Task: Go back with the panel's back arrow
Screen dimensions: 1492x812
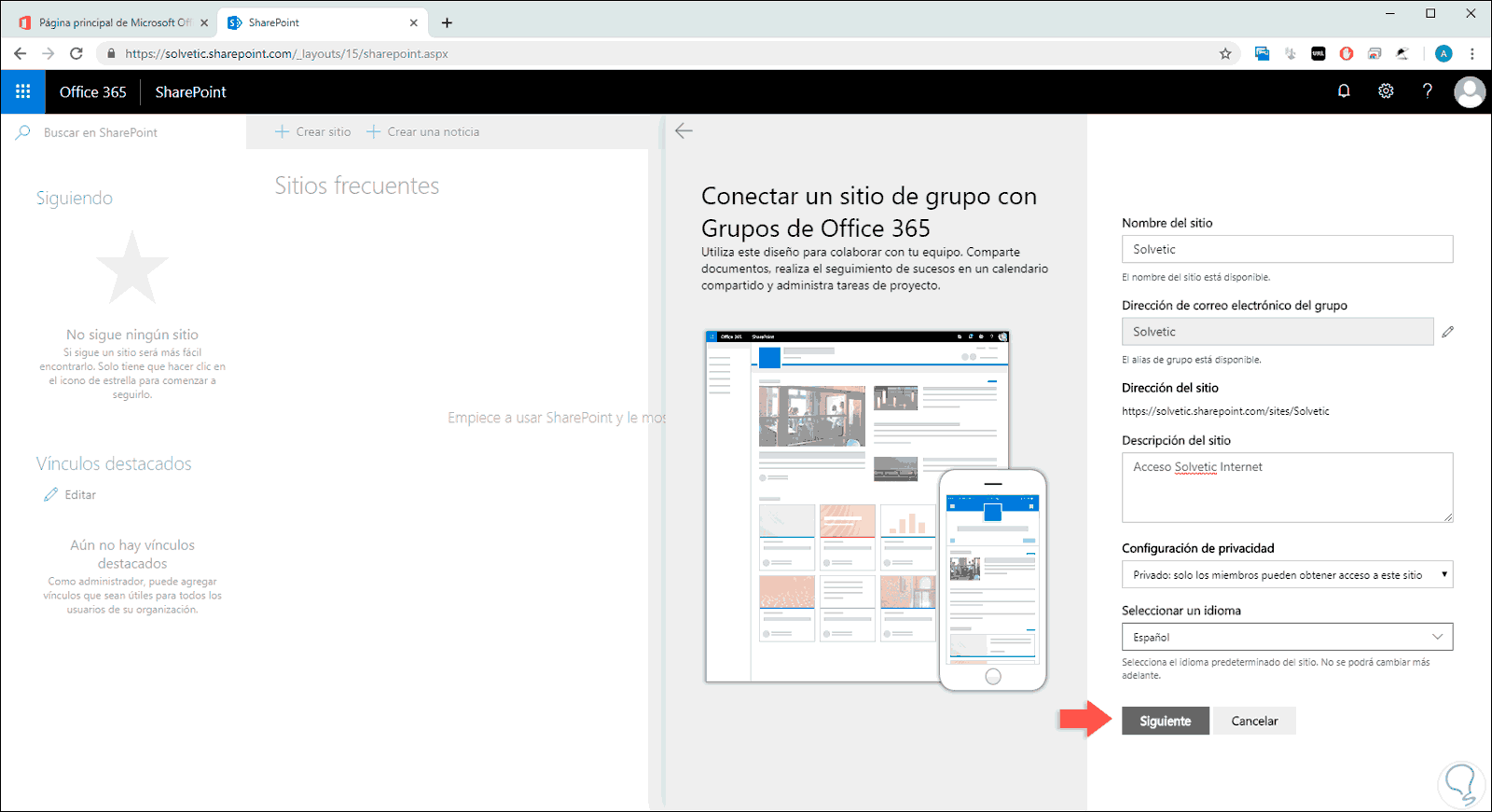Action: click(684, 131)
